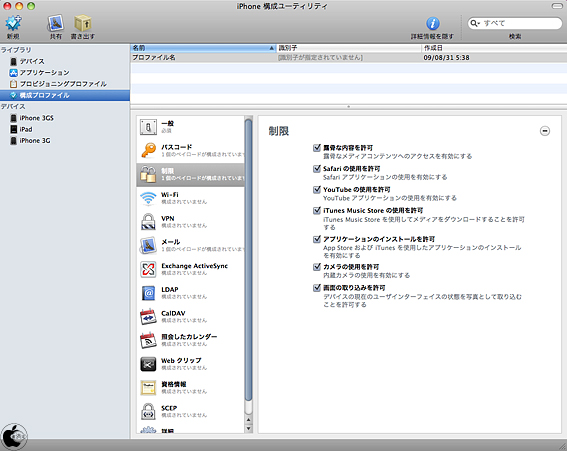Select the プロファイル名 profile row

pos(349,58)
